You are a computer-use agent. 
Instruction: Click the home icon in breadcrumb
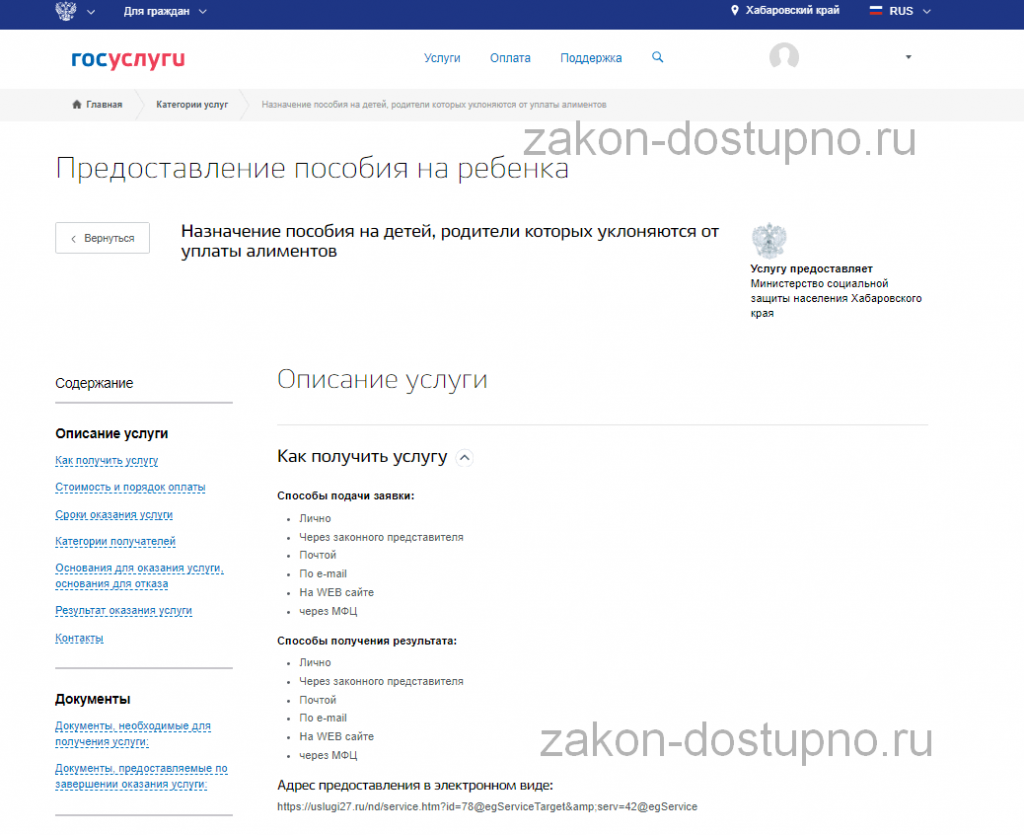[x=76, y=104]
